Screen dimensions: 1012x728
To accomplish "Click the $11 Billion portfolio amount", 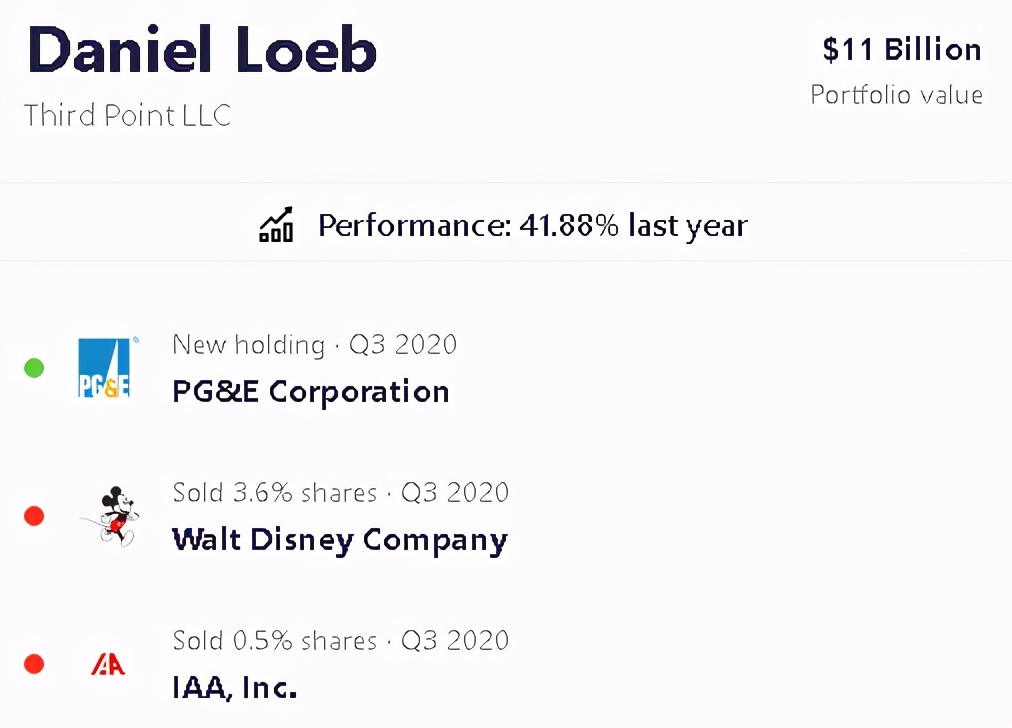I will click(x=901, y=49).
